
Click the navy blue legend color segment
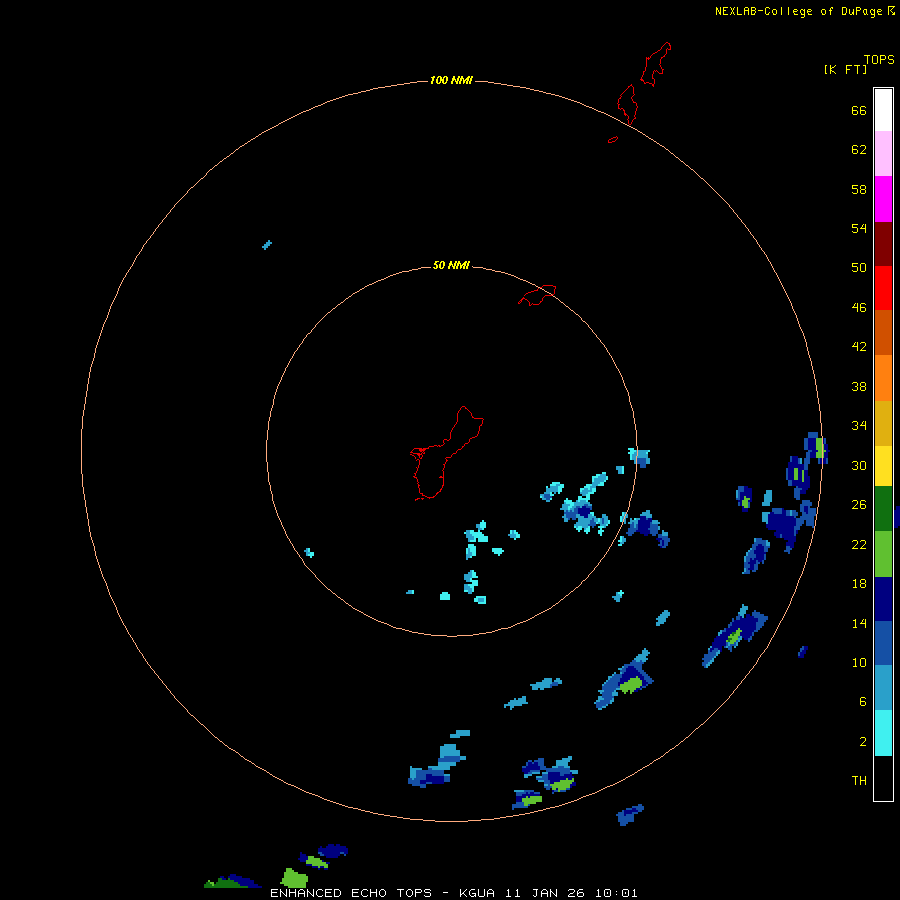tap(883, 599)
